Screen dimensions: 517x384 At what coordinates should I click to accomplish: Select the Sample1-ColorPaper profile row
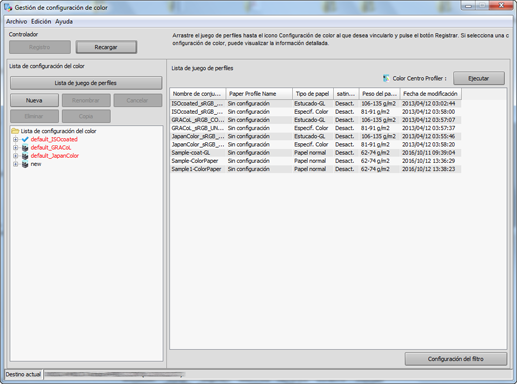point(315,169)
